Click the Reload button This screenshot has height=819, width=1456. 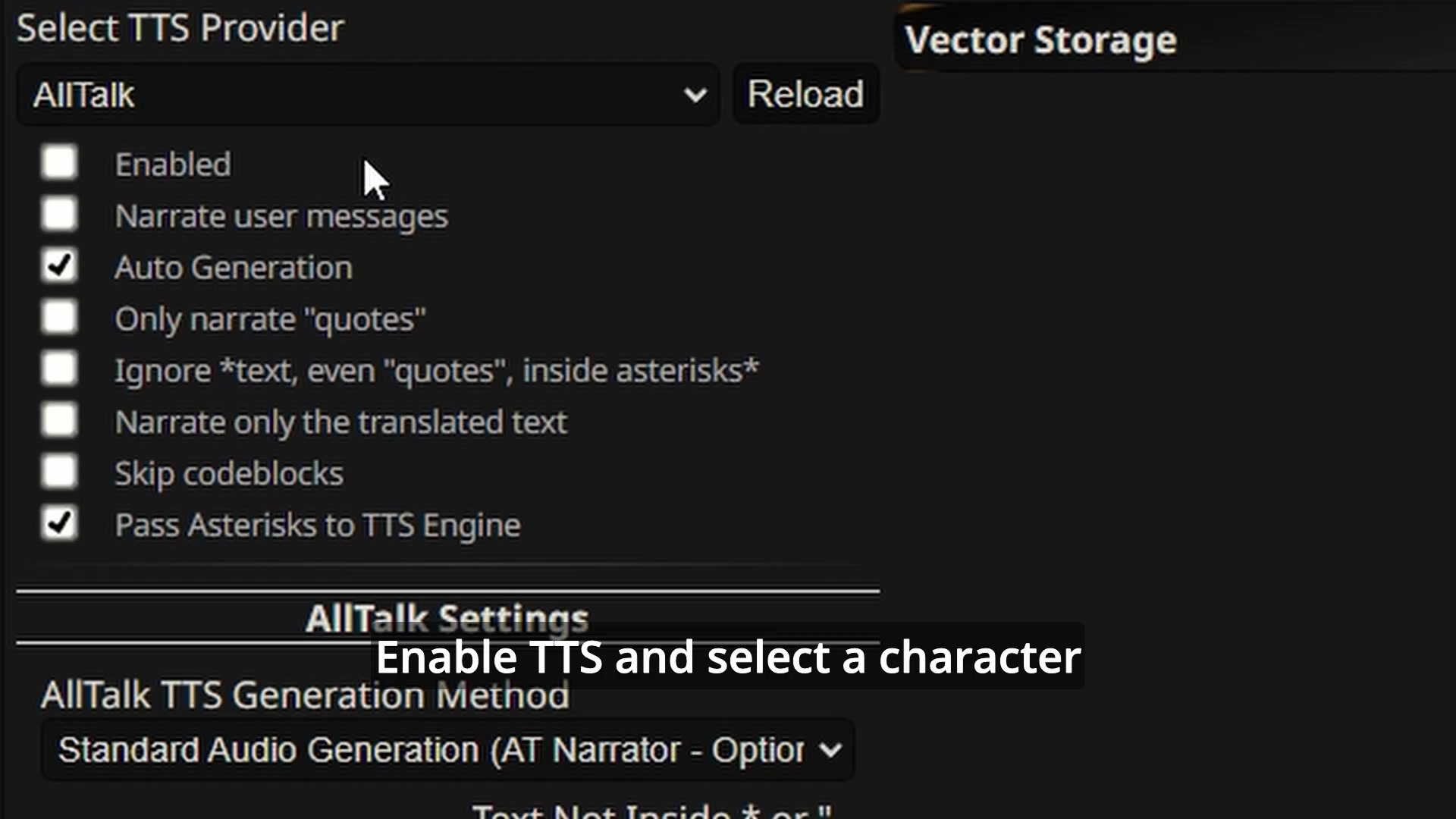(x=805, y=94)
